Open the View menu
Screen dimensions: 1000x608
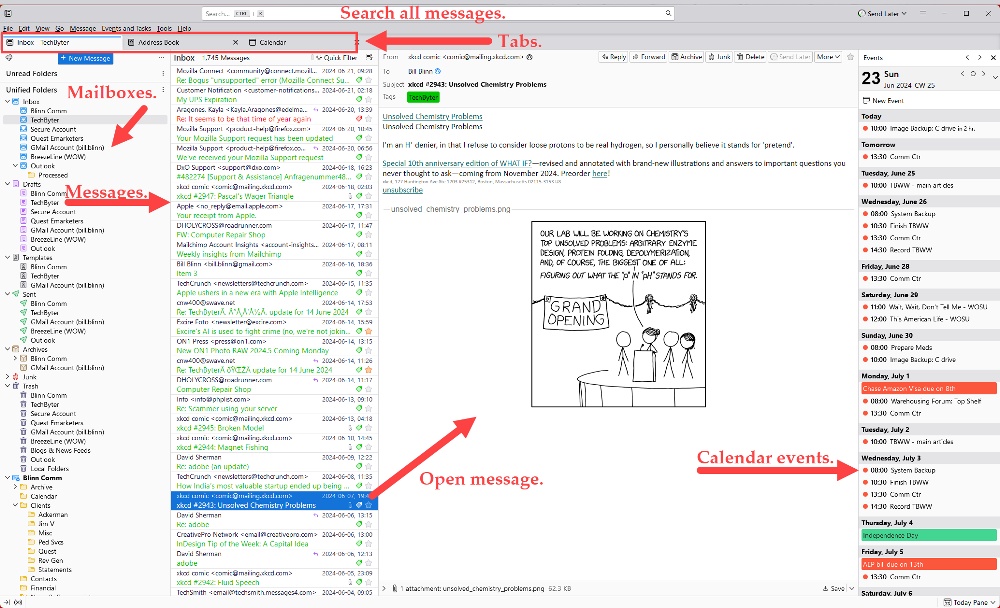[43, 29]
